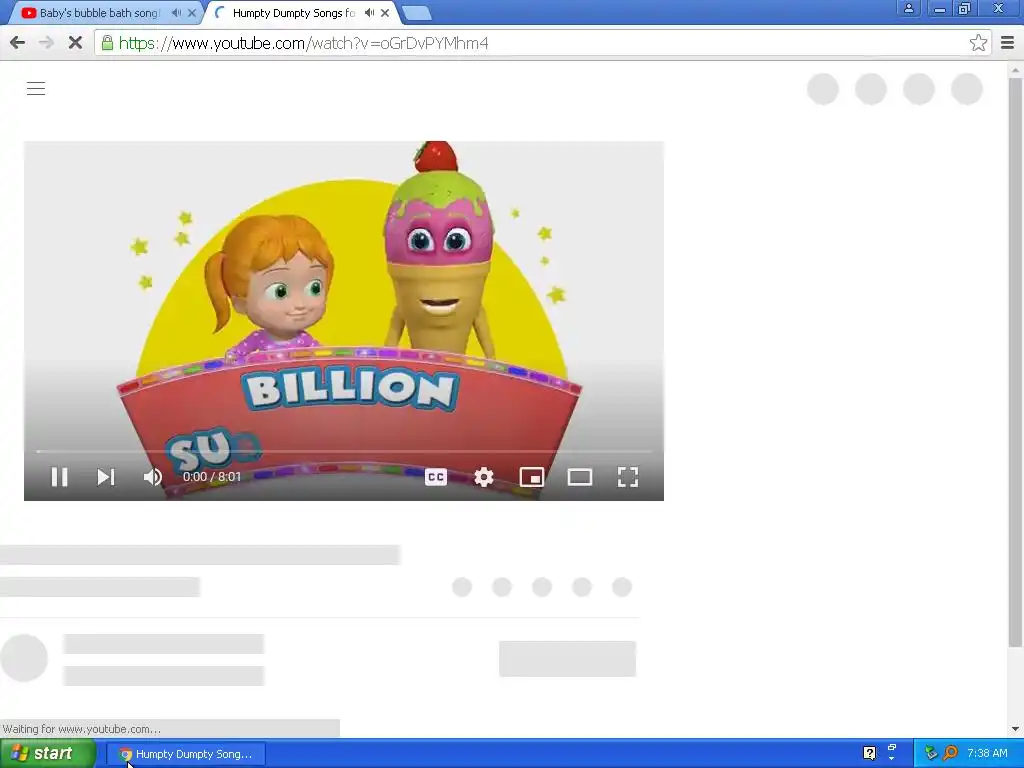1024x768 pixels.
Task: Open a new browser tab
Action: (x=416, y=13)
